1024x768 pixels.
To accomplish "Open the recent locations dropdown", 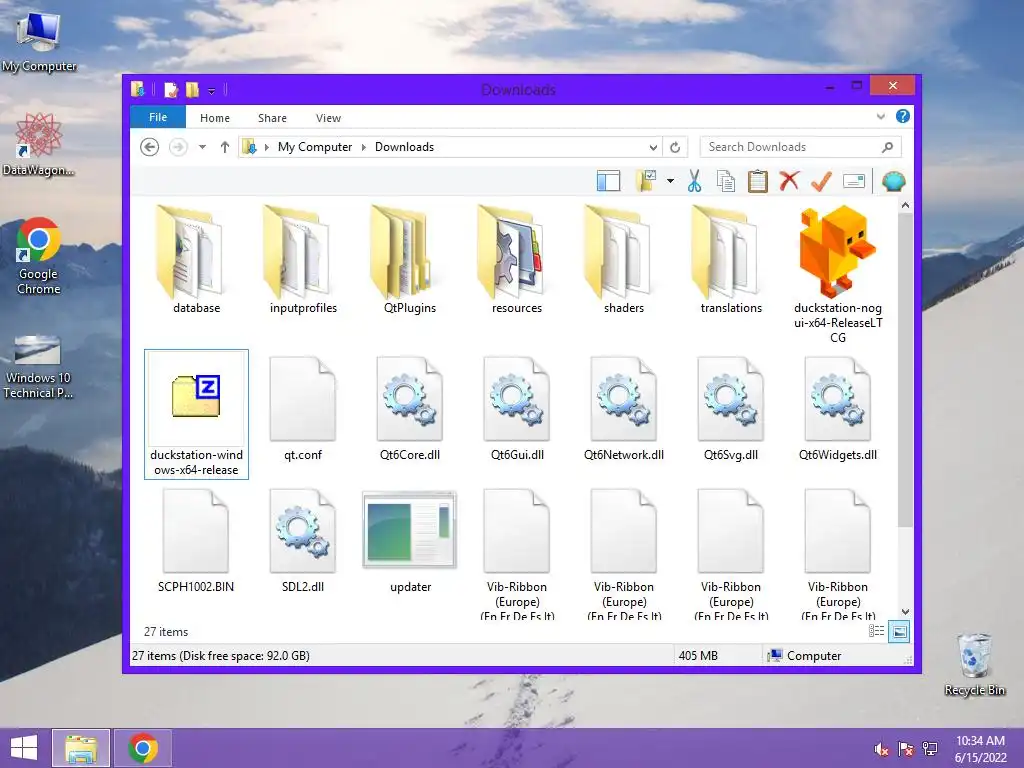I will pyautogui.click(x=202, y=147).
